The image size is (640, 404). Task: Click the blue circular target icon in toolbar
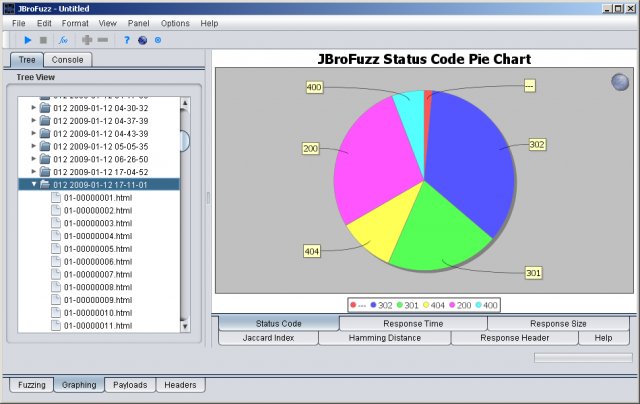click(158, 40)
